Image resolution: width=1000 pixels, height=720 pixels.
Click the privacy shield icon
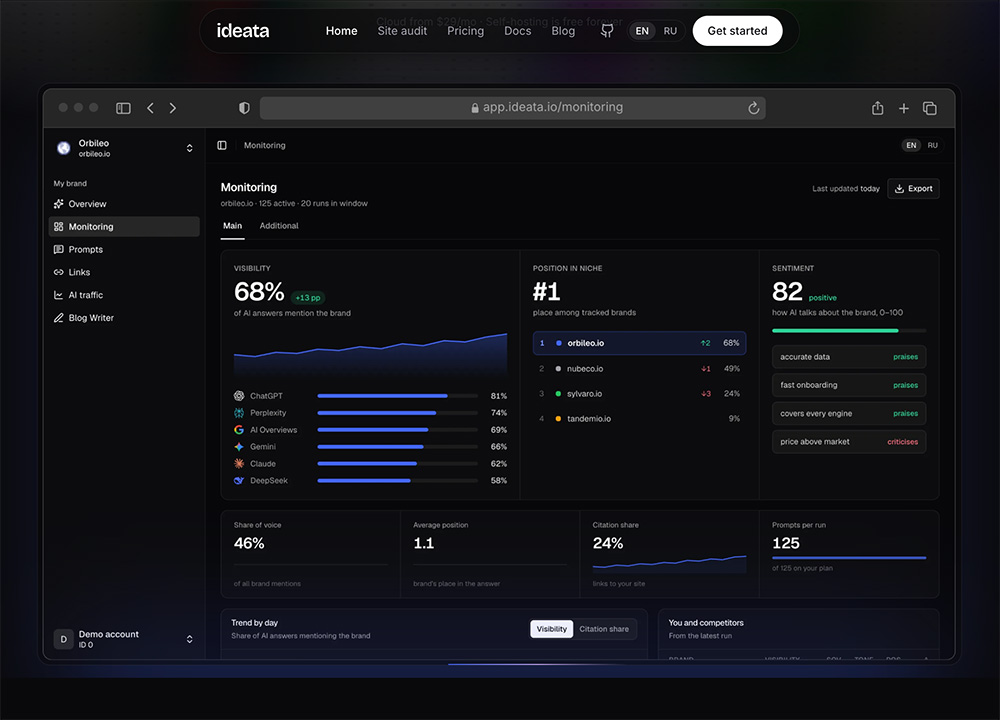(244, 108)
